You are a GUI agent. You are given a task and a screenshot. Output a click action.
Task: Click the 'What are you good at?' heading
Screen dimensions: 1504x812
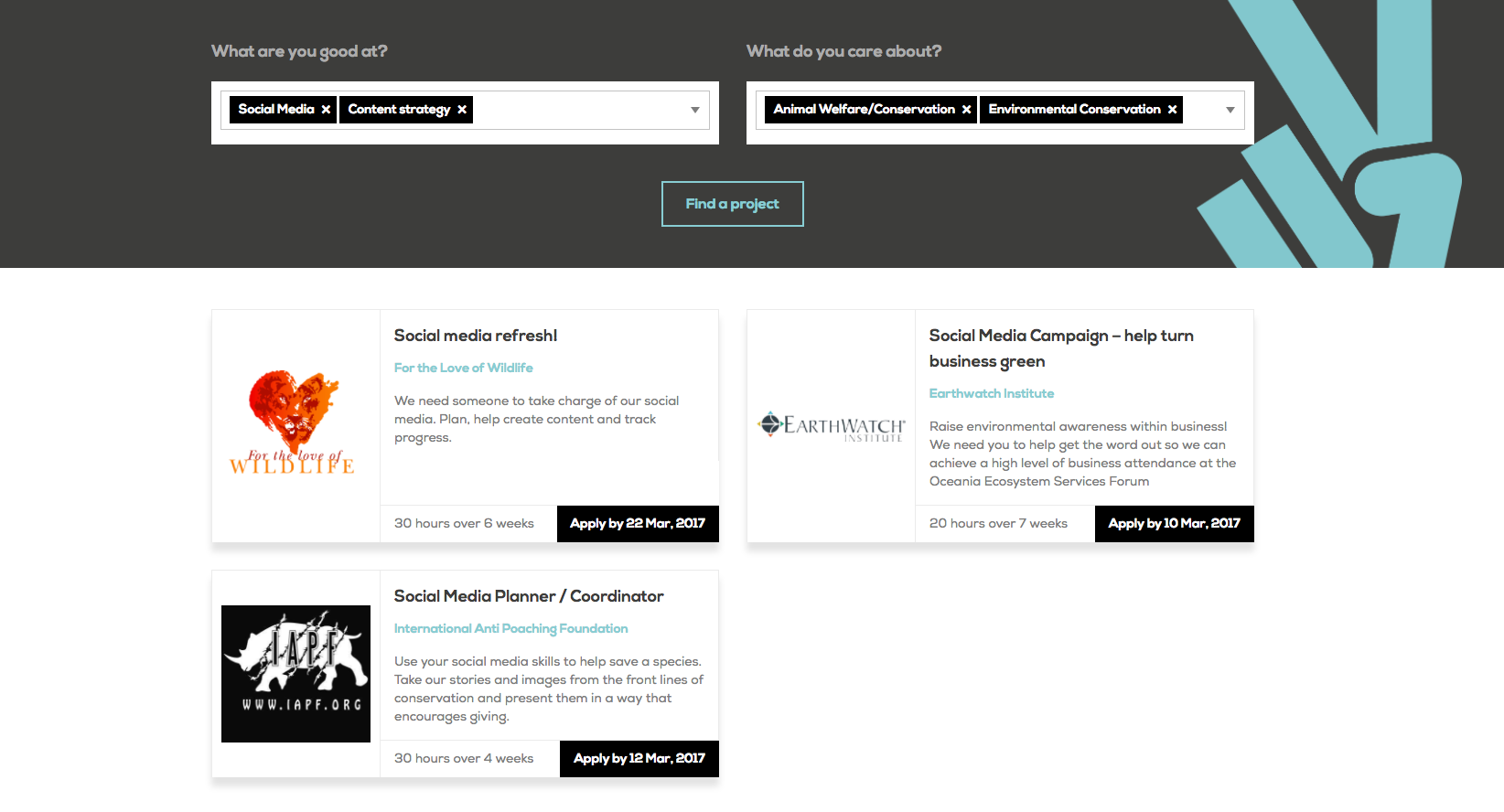[x=299, y=51]
